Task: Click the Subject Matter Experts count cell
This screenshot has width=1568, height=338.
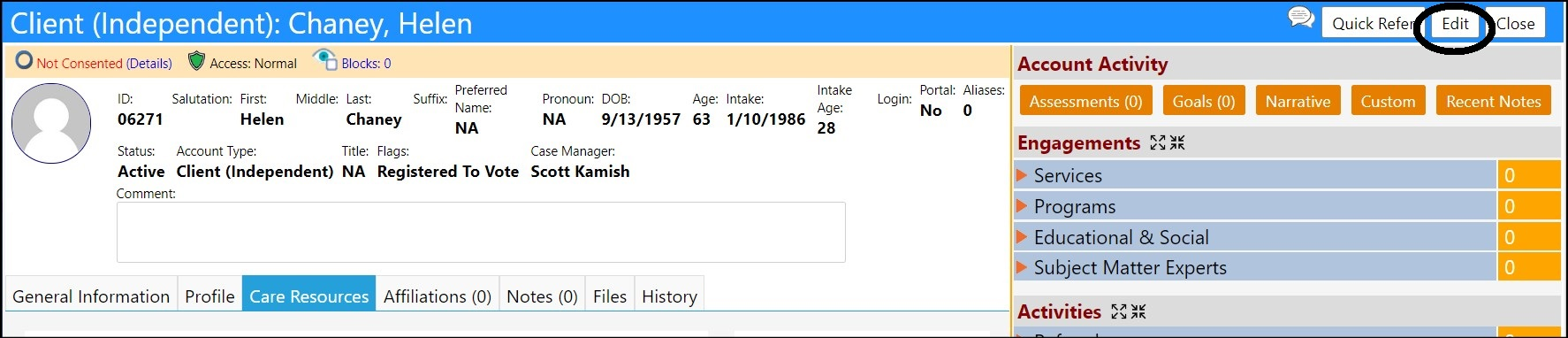Action: [1529, 267]
